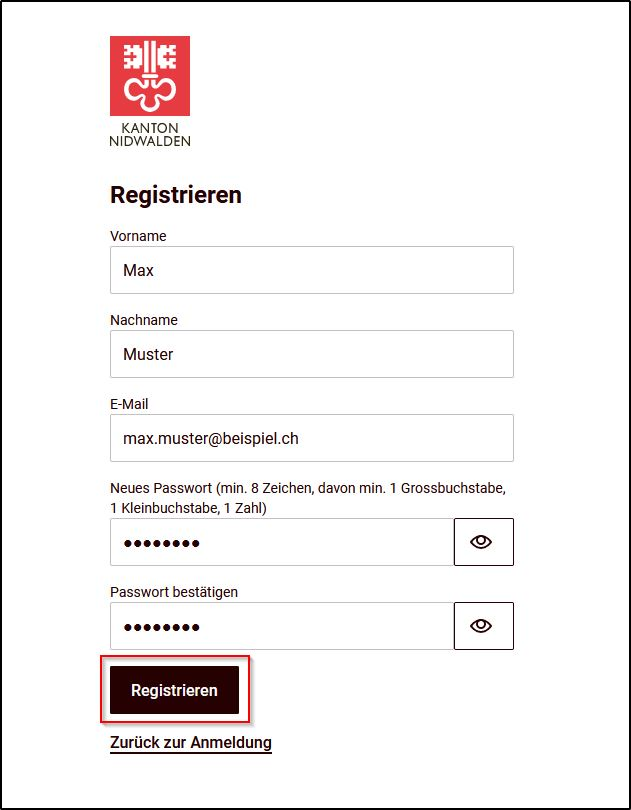Viewport: 631px width, 810px height.
Task: Click the Vorname label
Action: pos(138,236)
